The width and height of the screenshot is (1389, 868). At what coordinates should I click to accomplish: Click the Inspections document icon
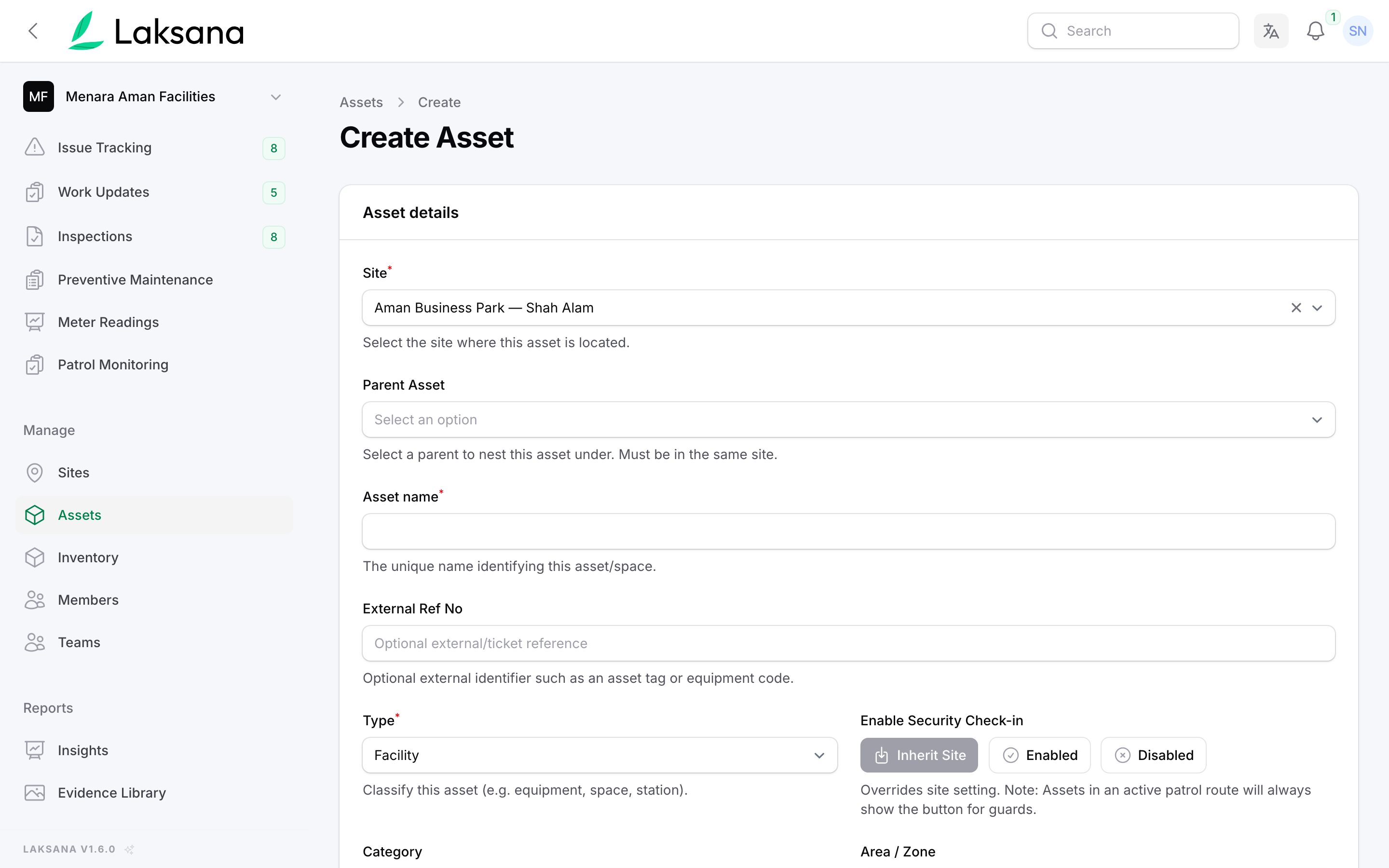[x=34, y=236]
